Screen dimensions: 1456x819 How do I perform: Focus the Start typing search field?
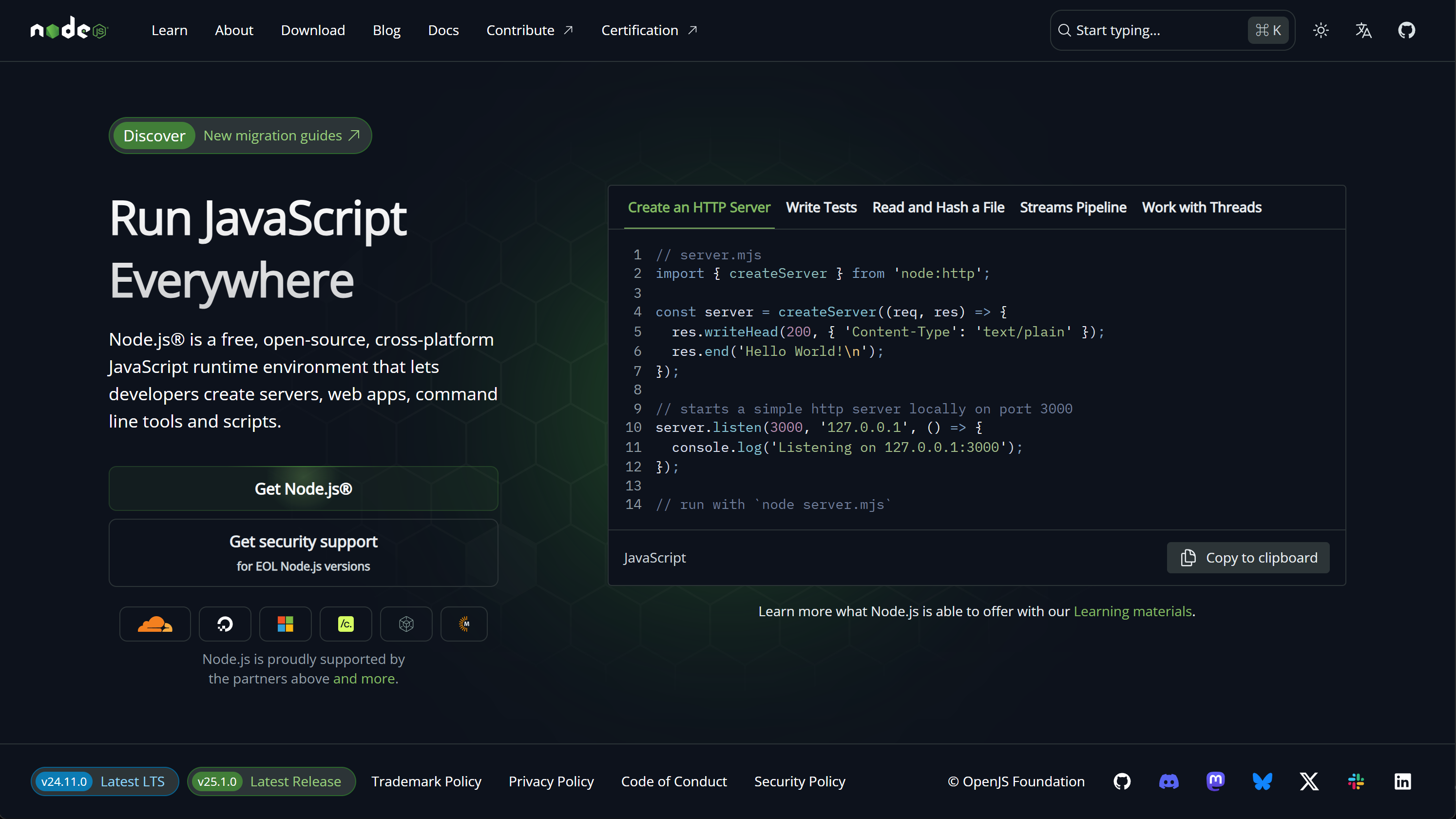point(1172,30)
